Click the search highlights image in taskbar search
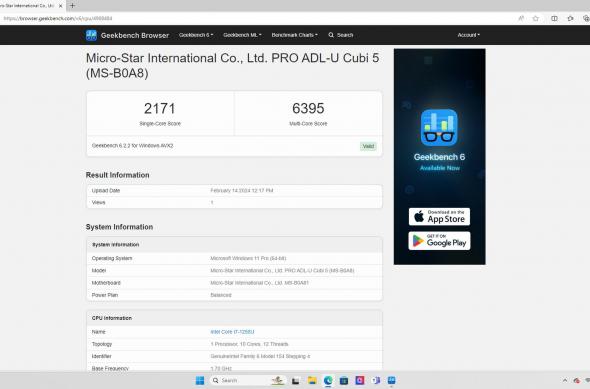The image size is (590, 389). pos(278,380)
